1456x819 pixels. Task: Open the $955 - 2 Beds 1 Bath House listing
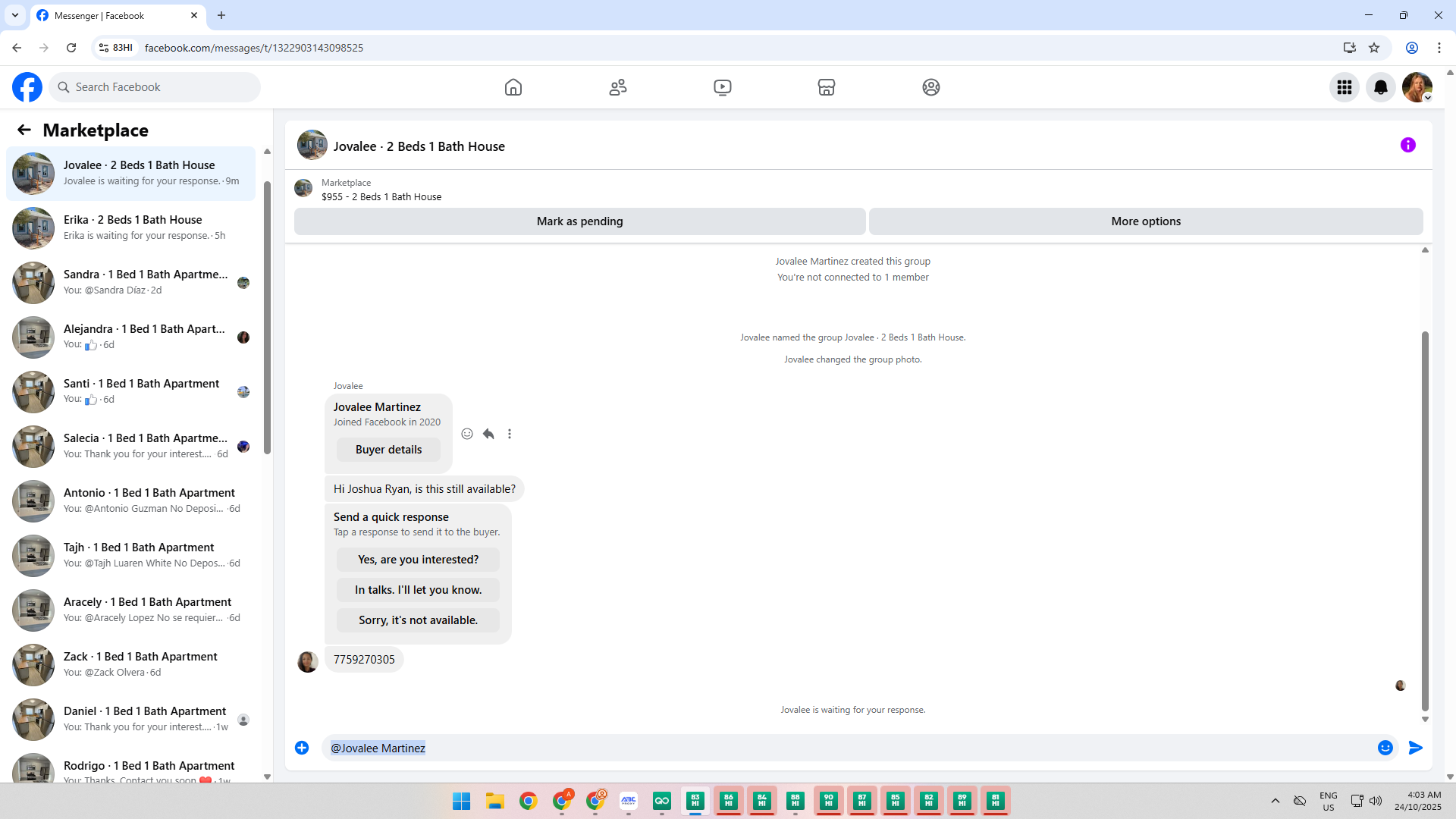(381, 196)
